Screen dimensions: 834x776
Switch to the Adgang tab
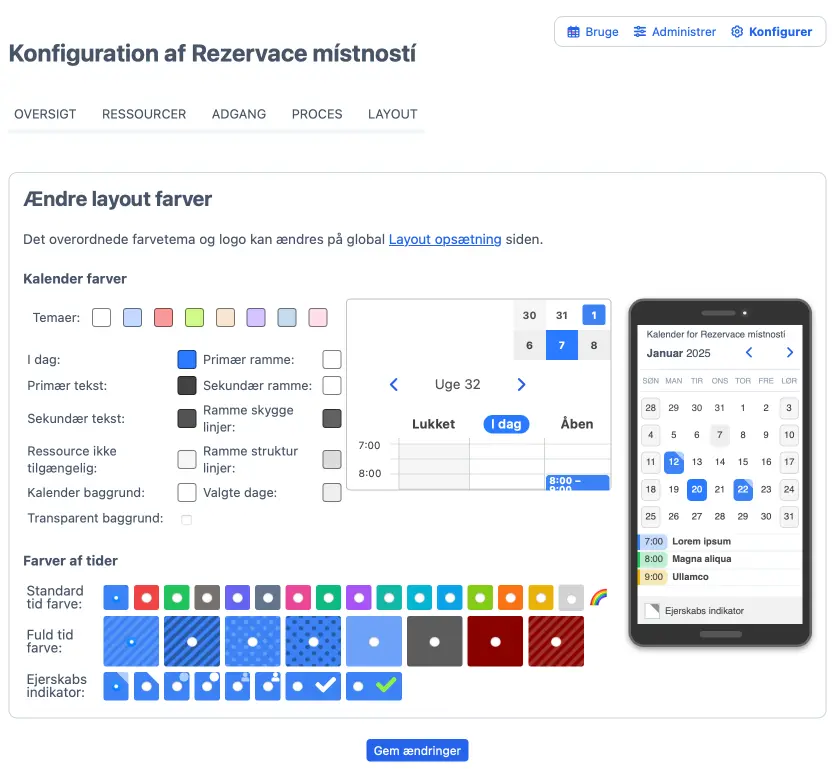pyautogui.click(x=239, y=114)
